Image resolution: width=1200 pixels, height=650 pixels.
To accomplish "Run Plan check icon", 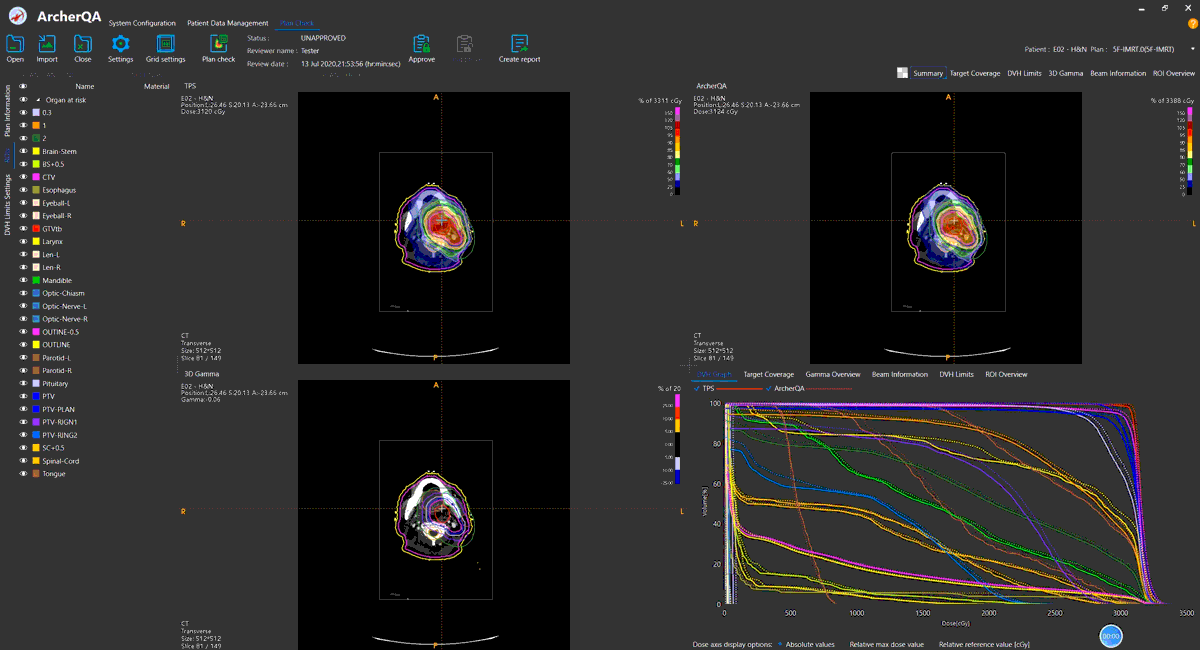I will pos(218,43).
